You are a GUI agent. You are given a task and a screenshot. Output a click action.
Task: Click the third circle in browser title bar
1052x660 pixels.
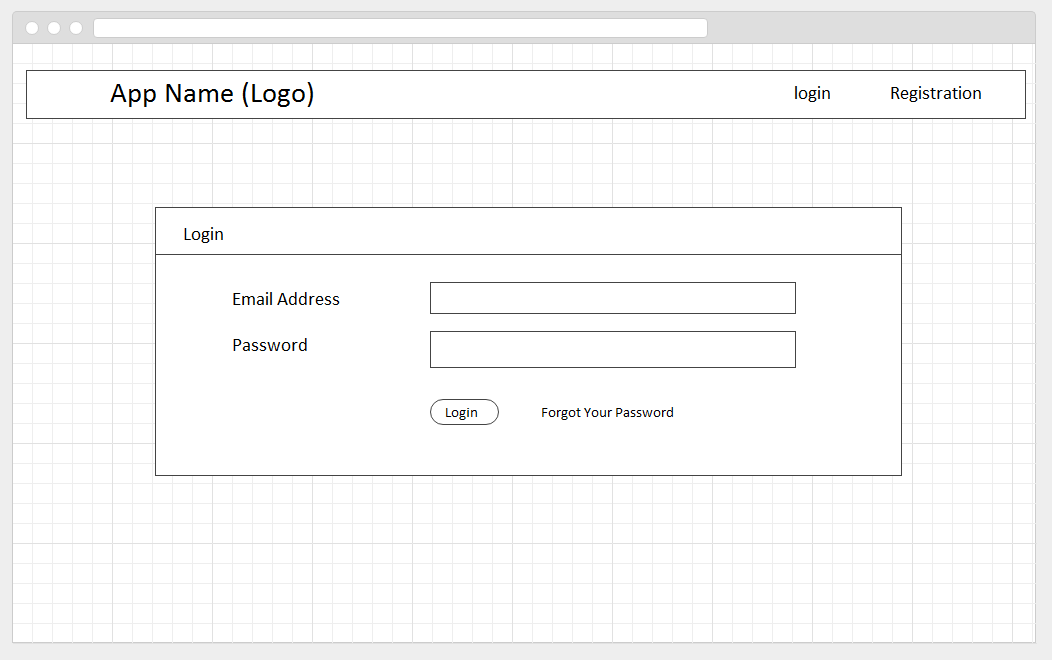(x=76, y=28)
